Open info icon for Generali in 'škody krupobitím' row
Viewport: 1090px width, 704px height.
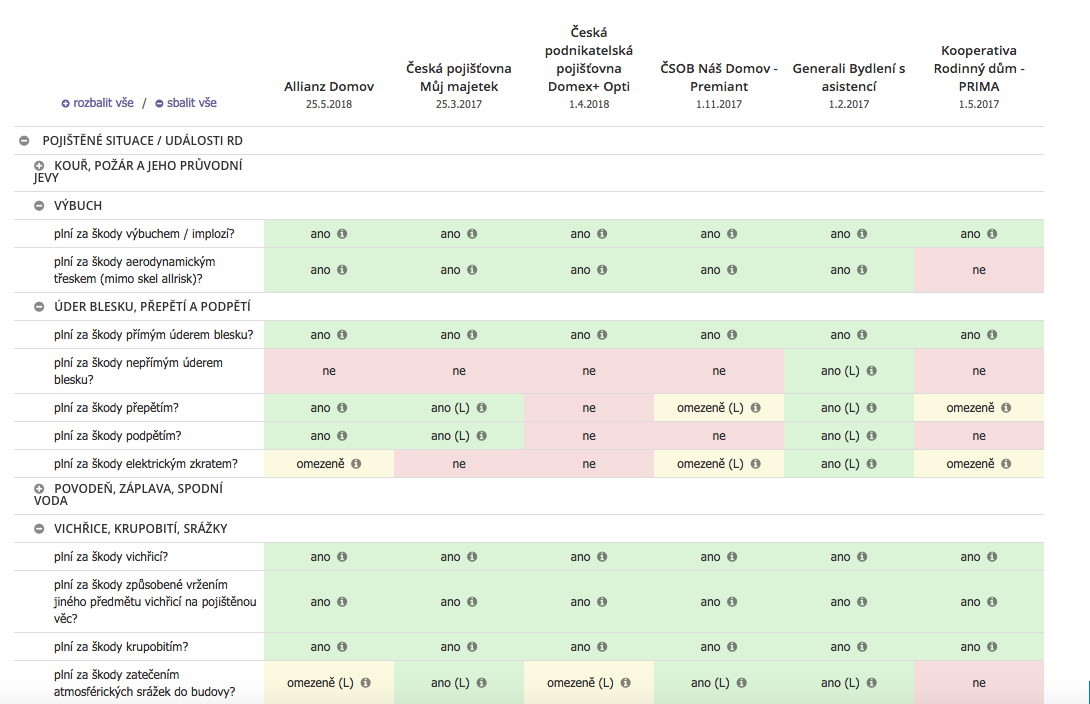(862, 646)
